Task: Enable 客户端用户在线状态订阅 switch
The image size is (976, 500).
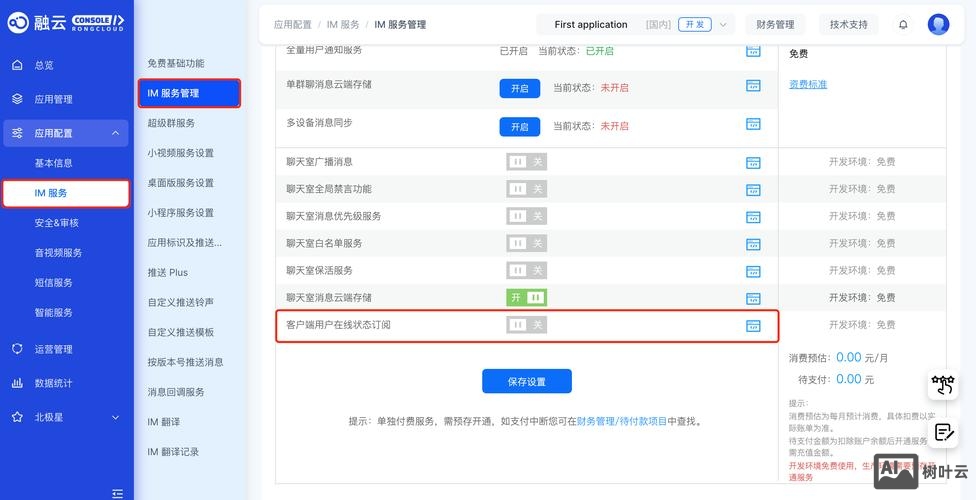Action: tap(527, 324)
